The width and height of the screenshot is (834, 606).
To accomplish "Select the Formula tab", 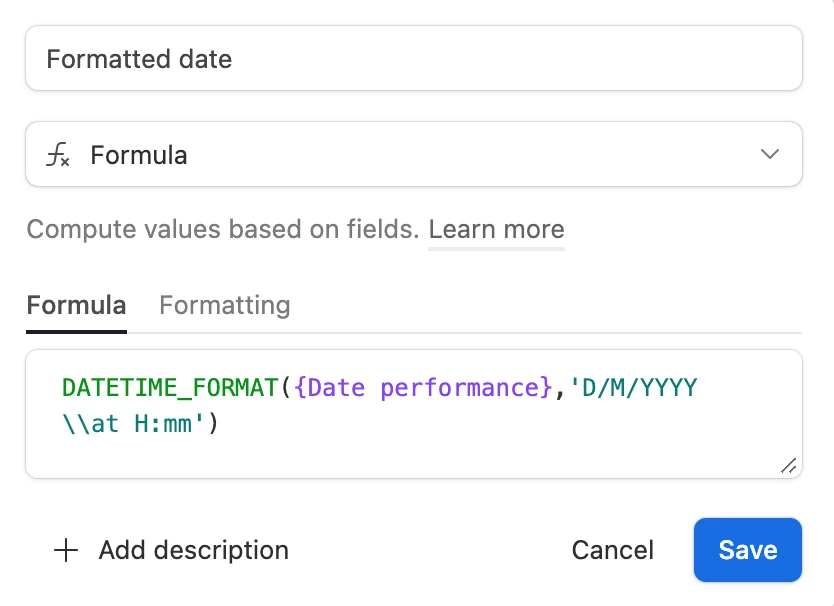I will [76, 305].
